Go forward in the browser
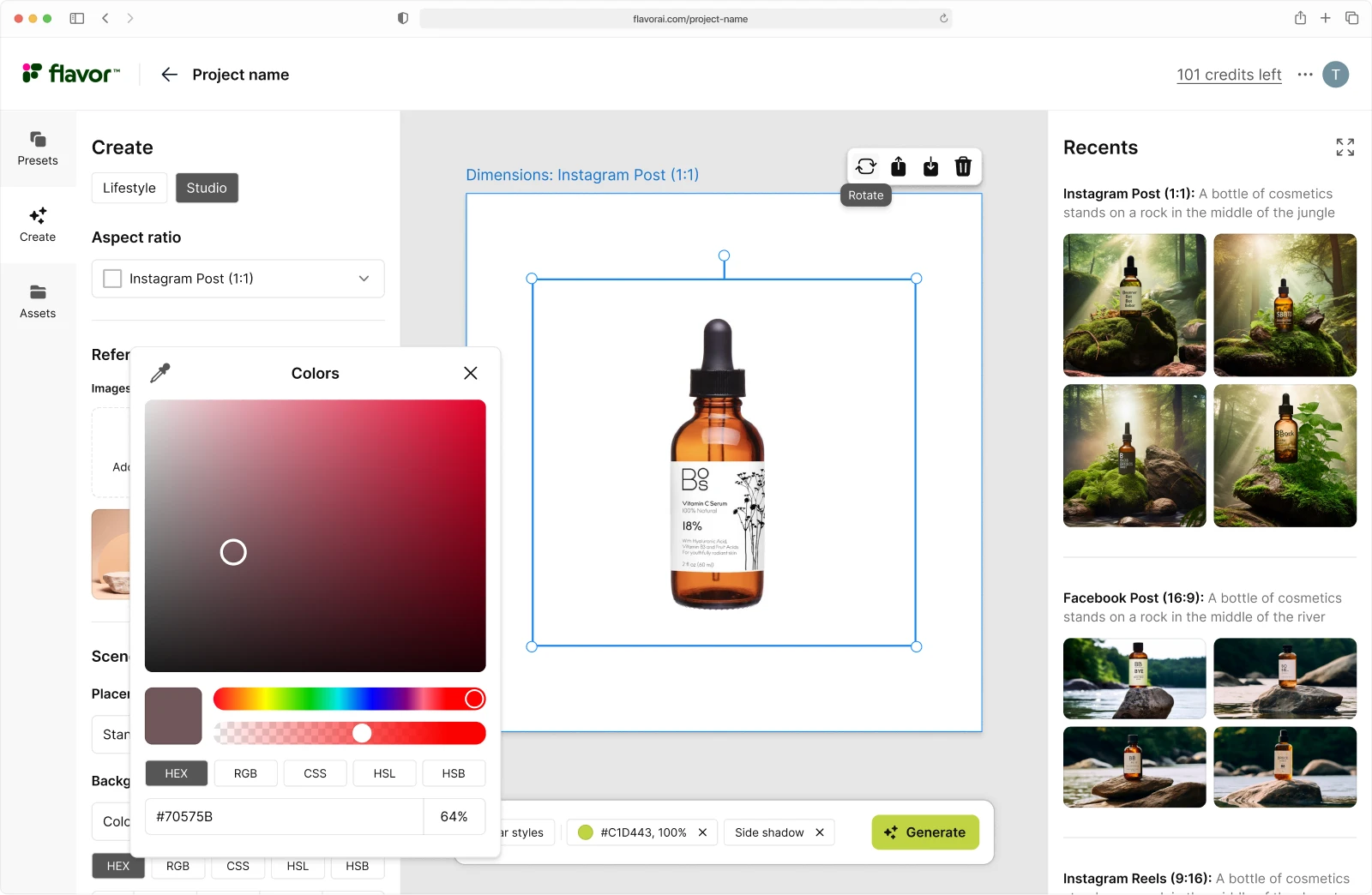This screenshot has width=1372, height=895. [x=130, y=18]
